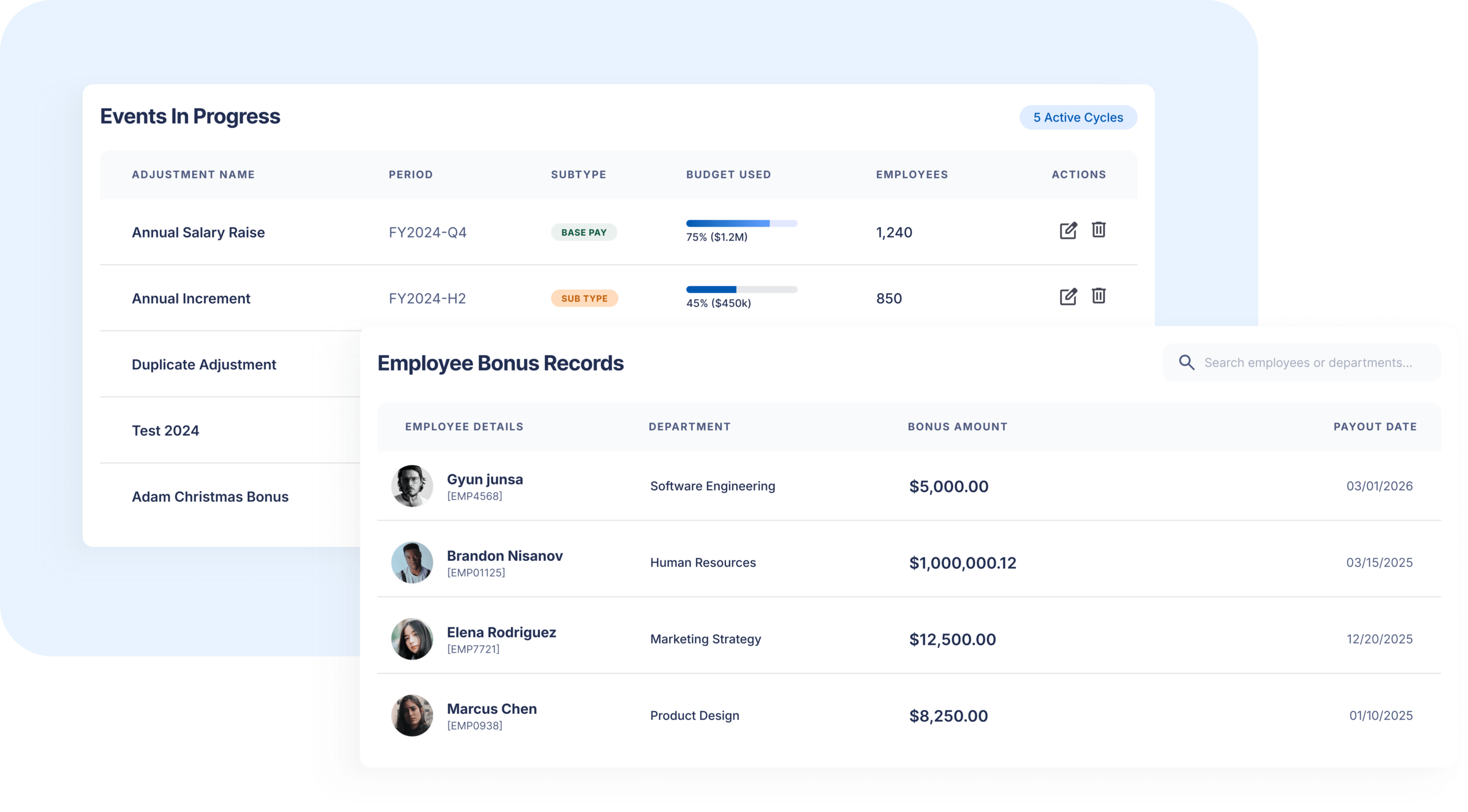Click the SUB TYPE orange tag
The height and width of the screenshot is (812, 1468).
click(x=584, y=298)
